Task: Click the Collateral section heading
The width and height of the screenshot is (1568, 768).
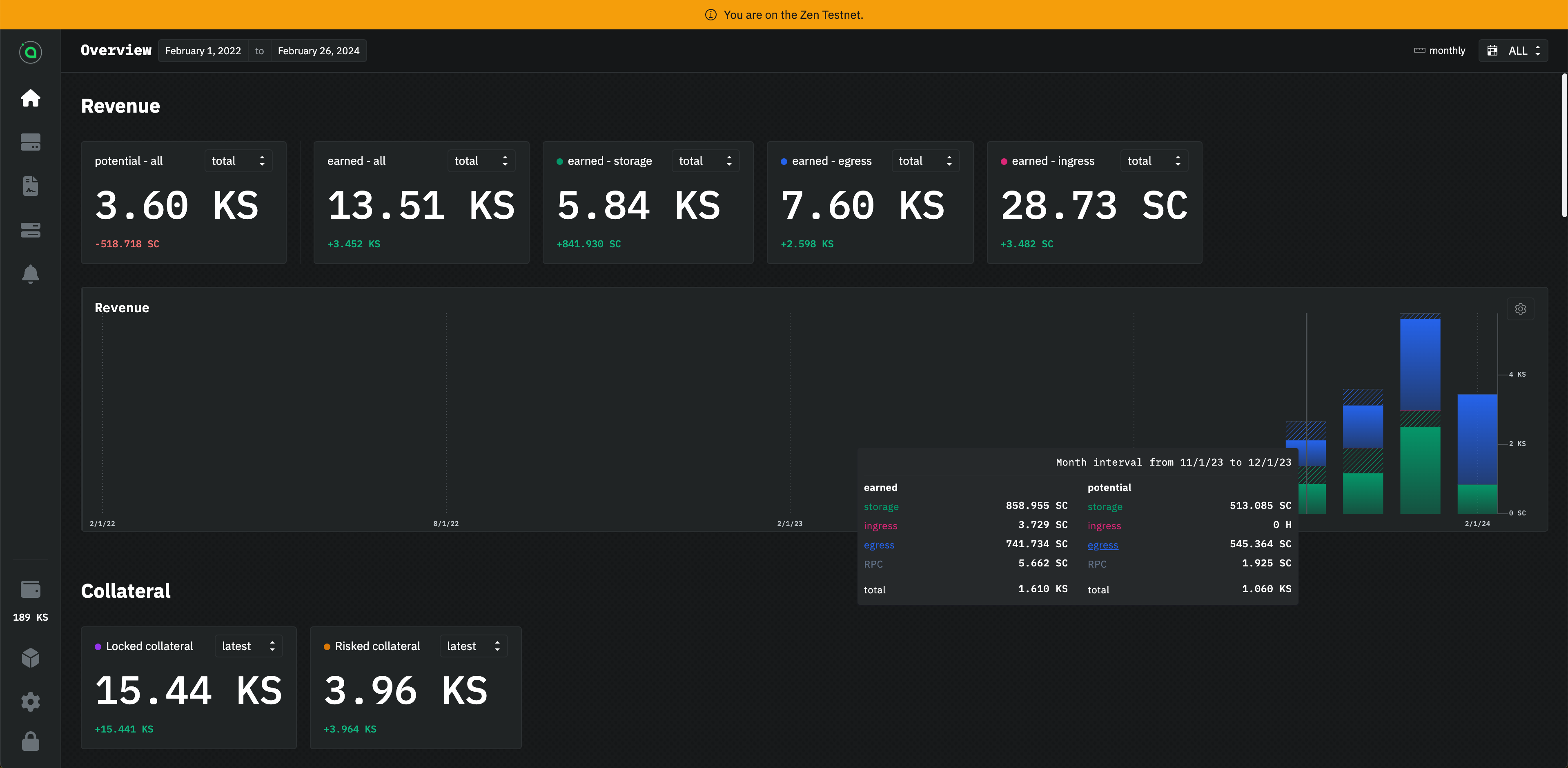Action: [x=126, y=591]
